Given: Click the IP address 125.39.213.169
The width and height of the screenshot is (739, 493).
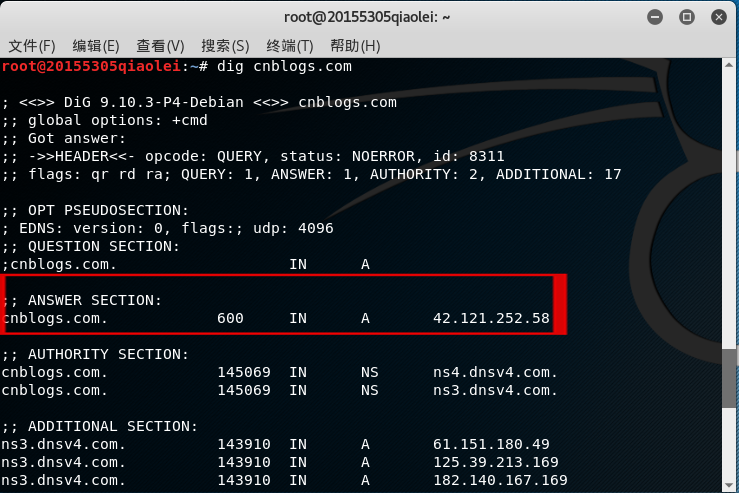Looking at the screenshot, I should (496, 462).
